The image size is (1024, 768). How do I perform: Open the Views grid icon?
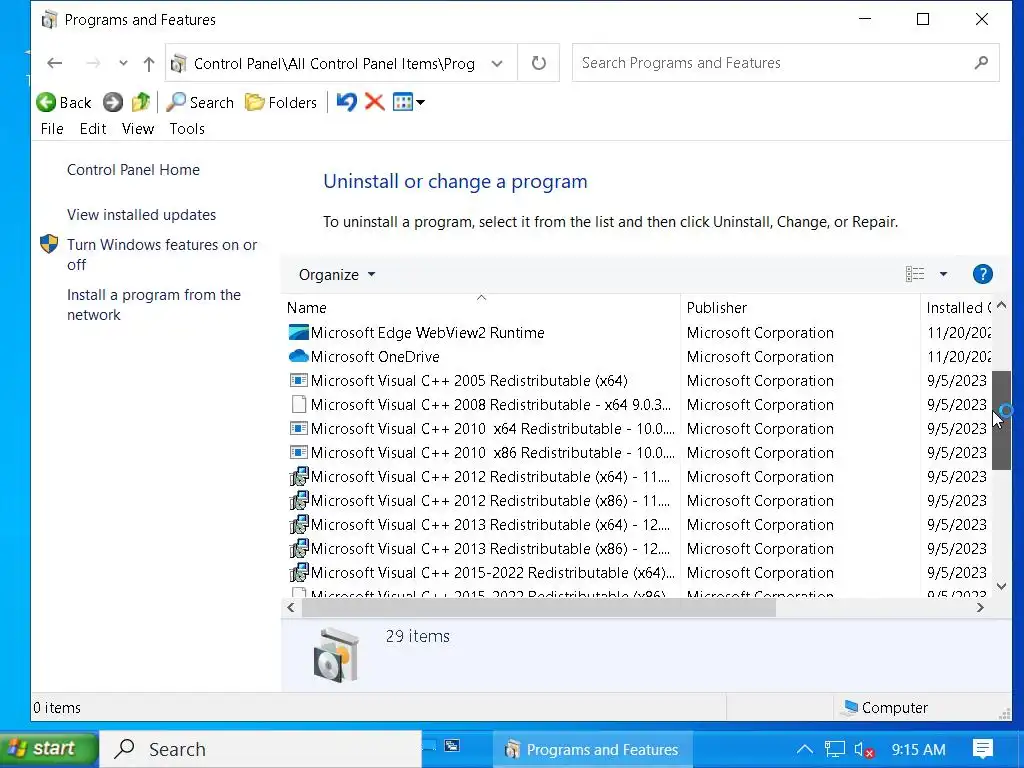click(403, 102)
